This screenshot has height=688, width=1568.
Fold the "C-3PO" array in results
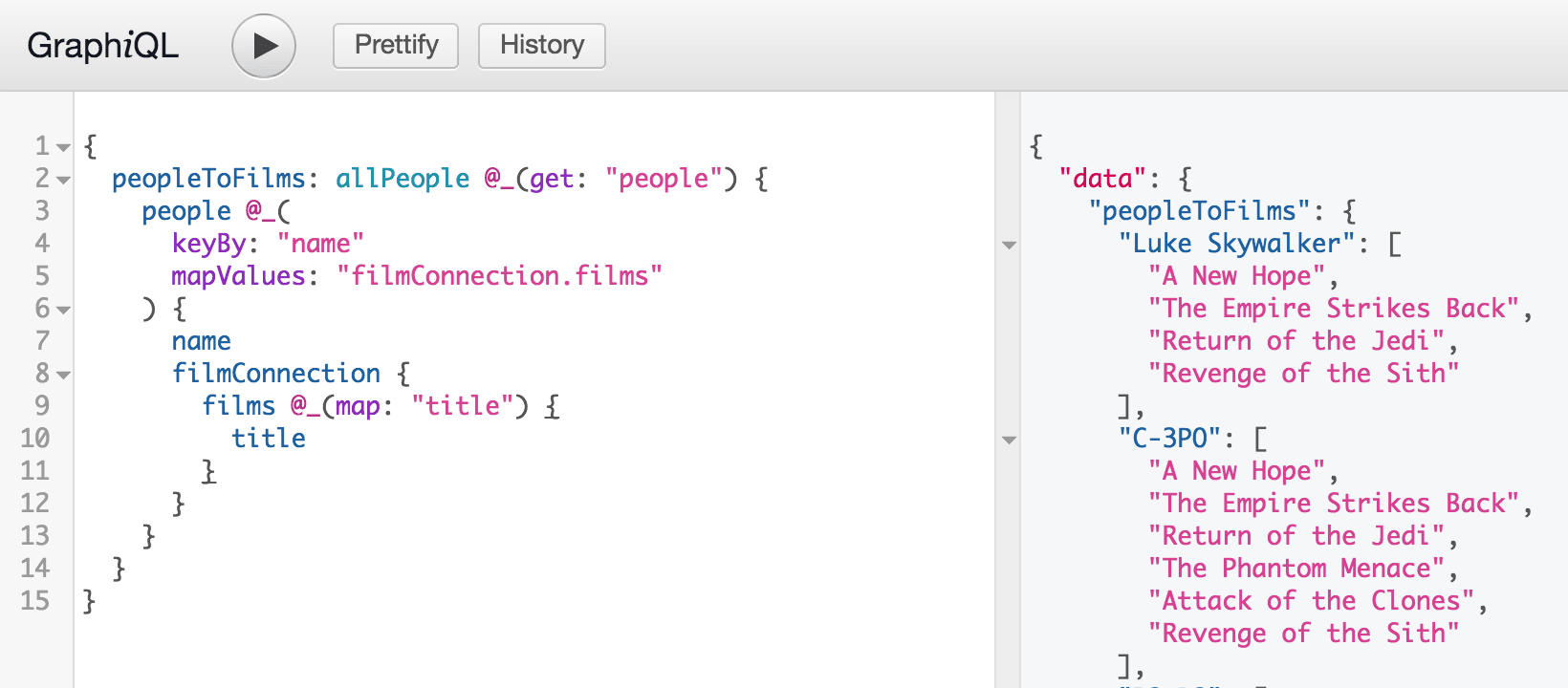[1009, 440]
